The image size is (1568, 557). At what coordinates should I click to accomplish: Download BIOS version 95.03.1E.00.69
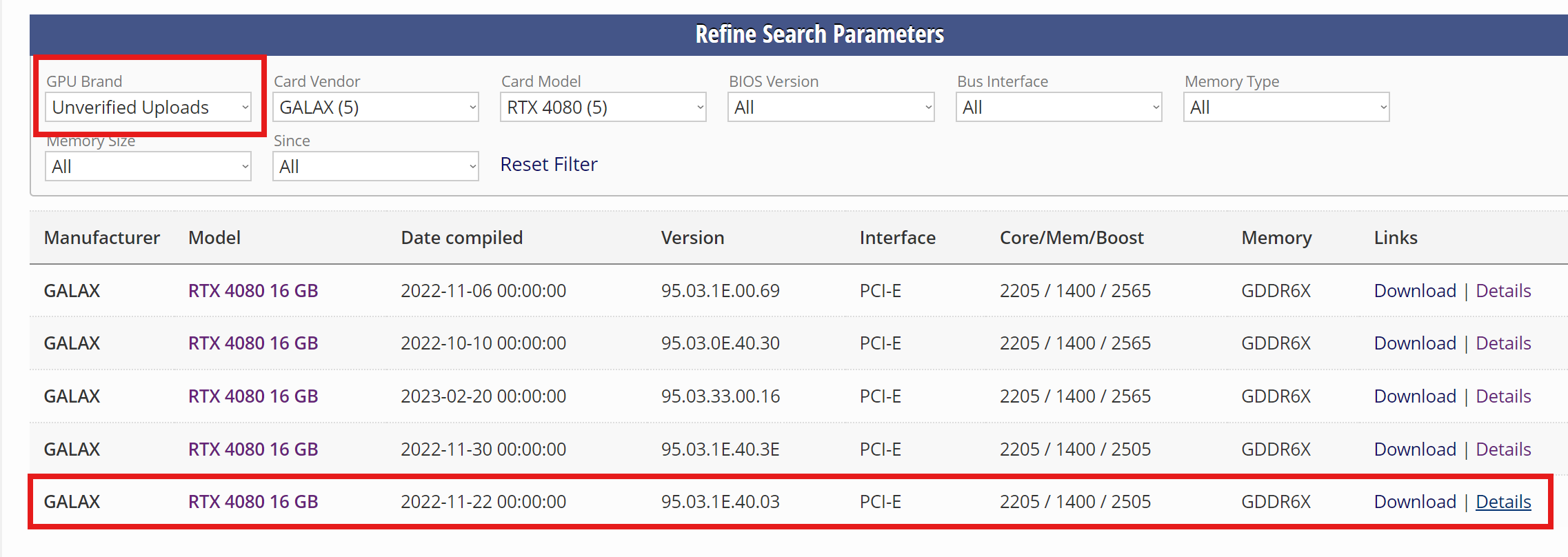tap(1414, 291)
